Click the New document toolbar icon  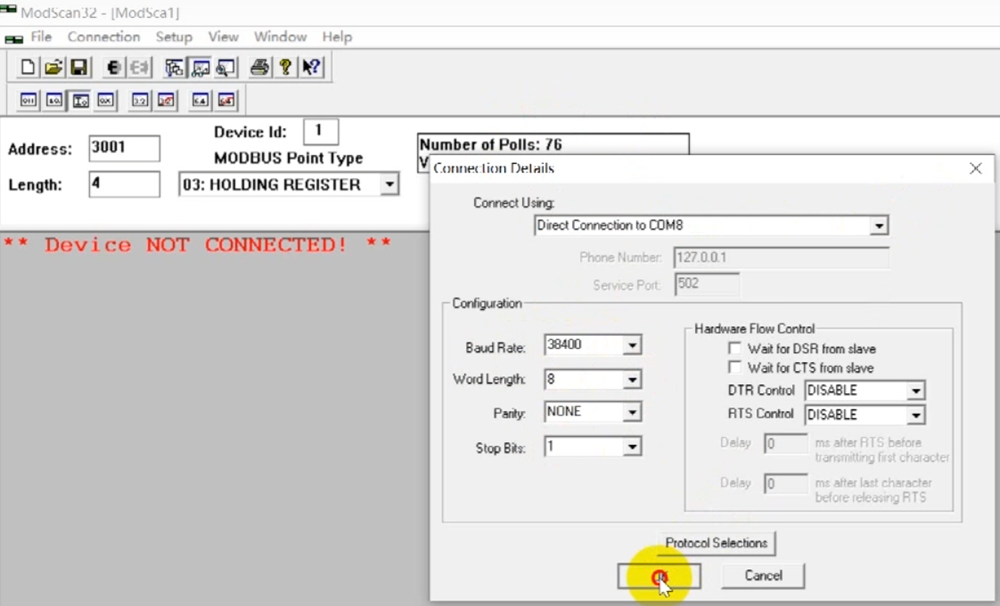[x=28, y=68]
